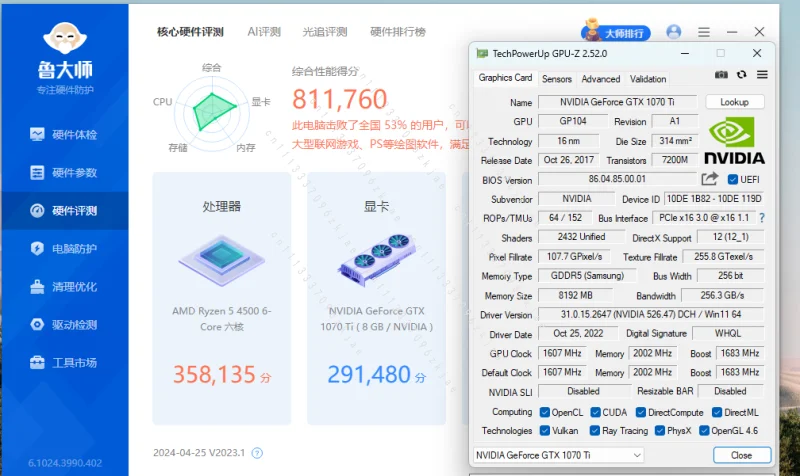
Task: Toggle OpenCL checkbox
Action: tap(545, 412)
